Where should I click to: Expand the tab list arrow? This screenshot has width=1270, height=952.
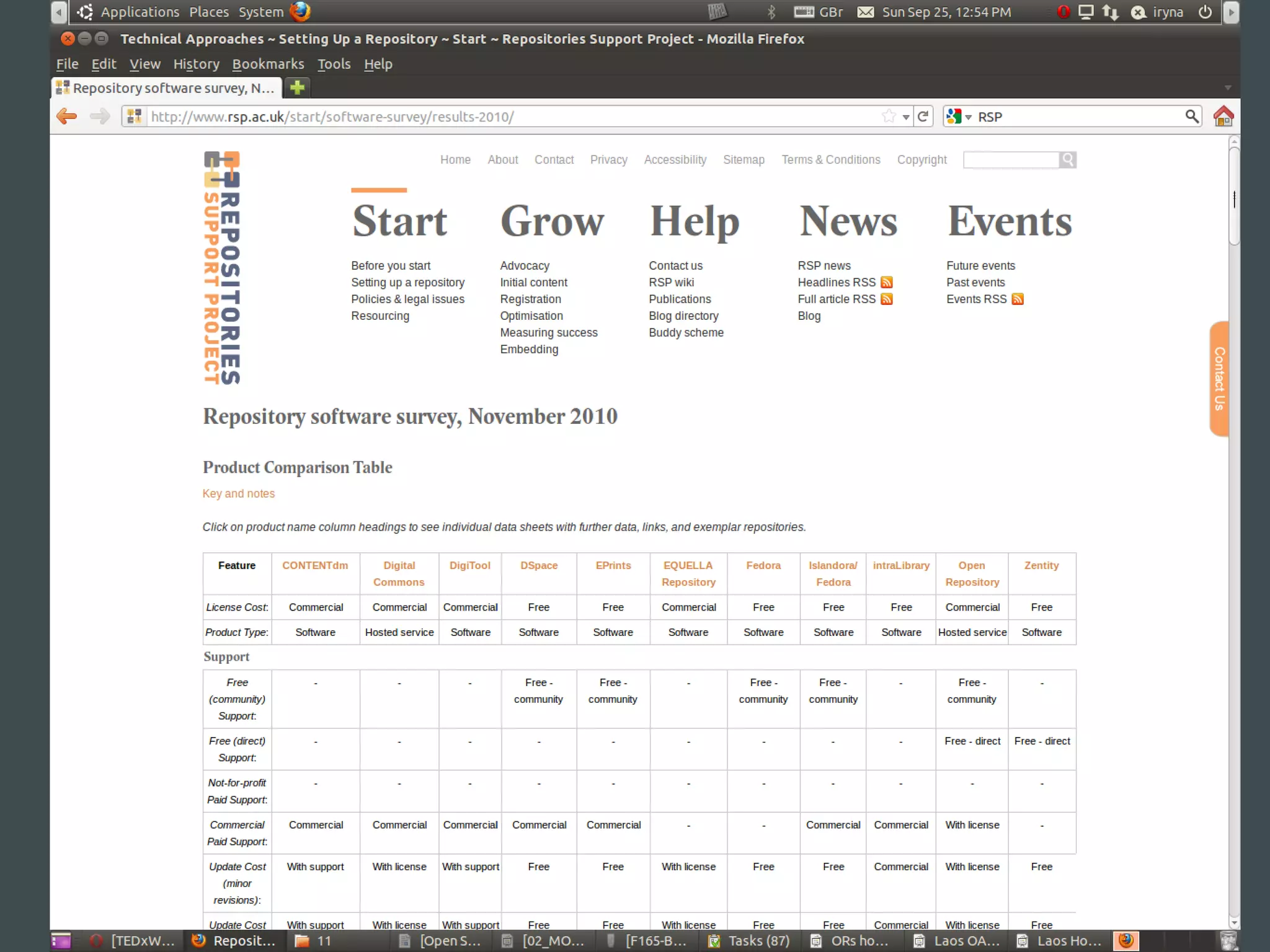click(1227, 88)
